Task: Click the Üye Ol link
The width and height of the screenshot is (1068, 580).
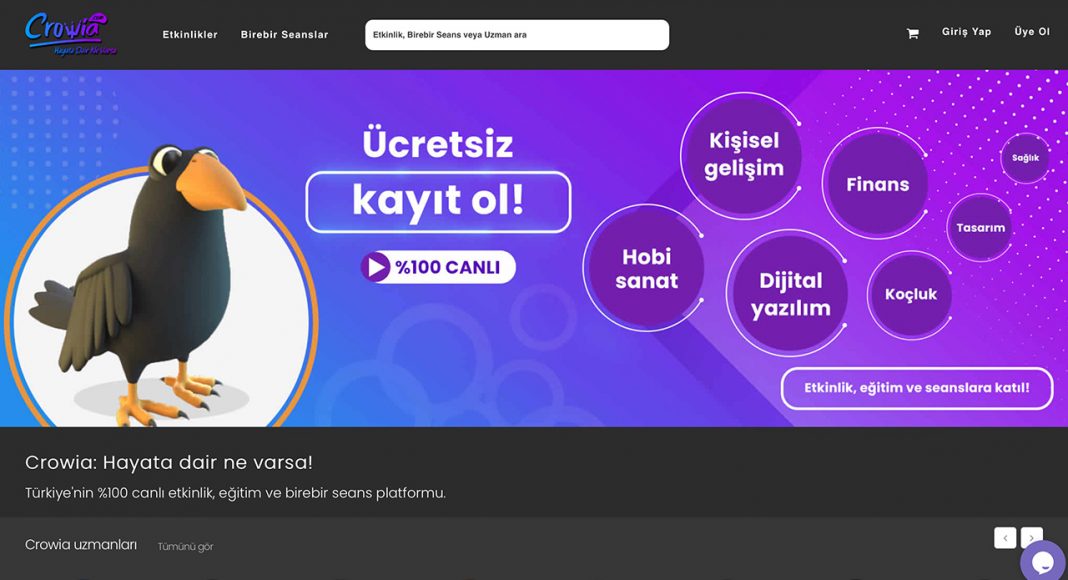Action: (1032, 32)
